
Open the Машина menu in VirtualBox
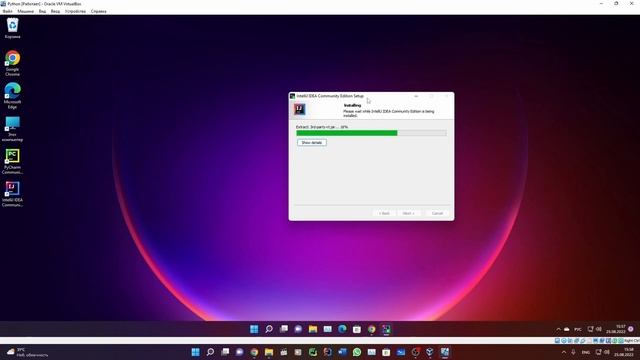(26, 11)
